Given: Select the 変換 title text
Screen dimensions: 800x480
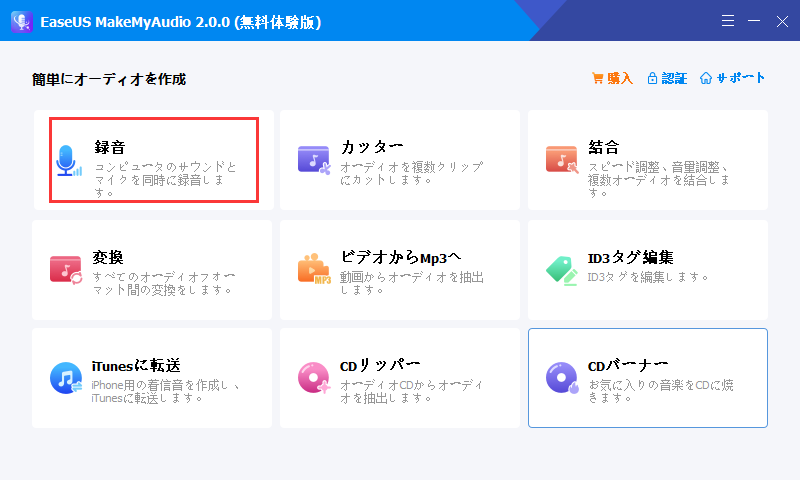Looking at the screenshot, I should pyautogui.click(x=108, y=257).
